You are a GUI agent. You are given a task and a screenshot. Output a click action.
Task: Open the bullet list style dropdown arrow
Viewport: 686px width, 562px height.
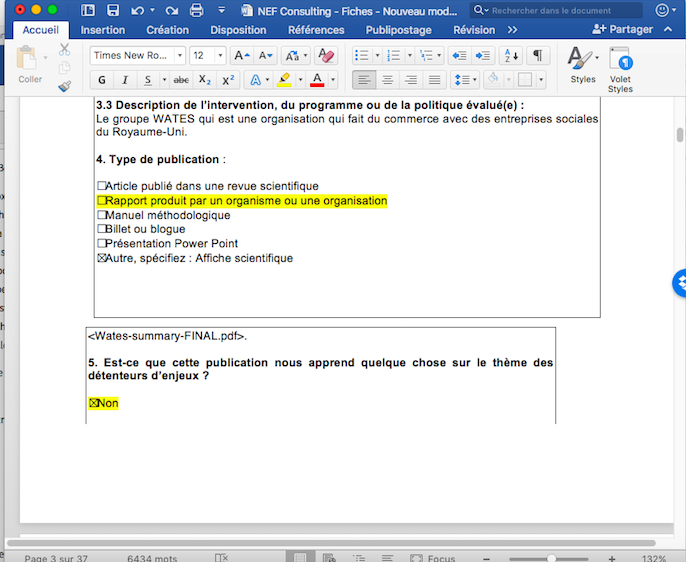(x=378, y=56)
